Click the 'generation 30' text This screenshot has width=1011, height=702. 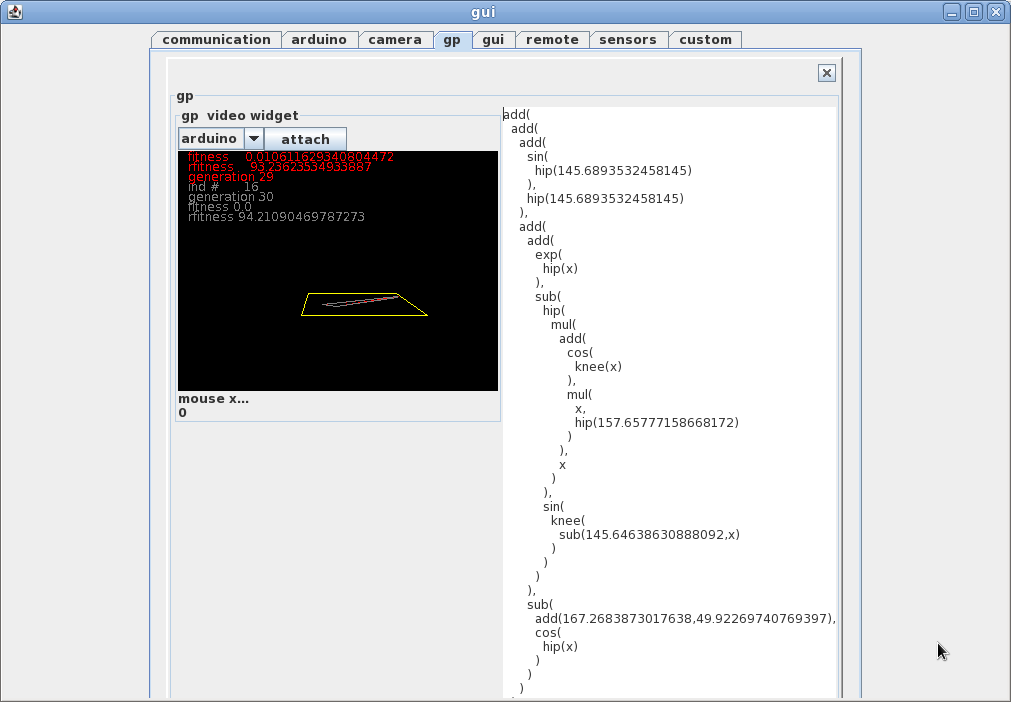231,197
